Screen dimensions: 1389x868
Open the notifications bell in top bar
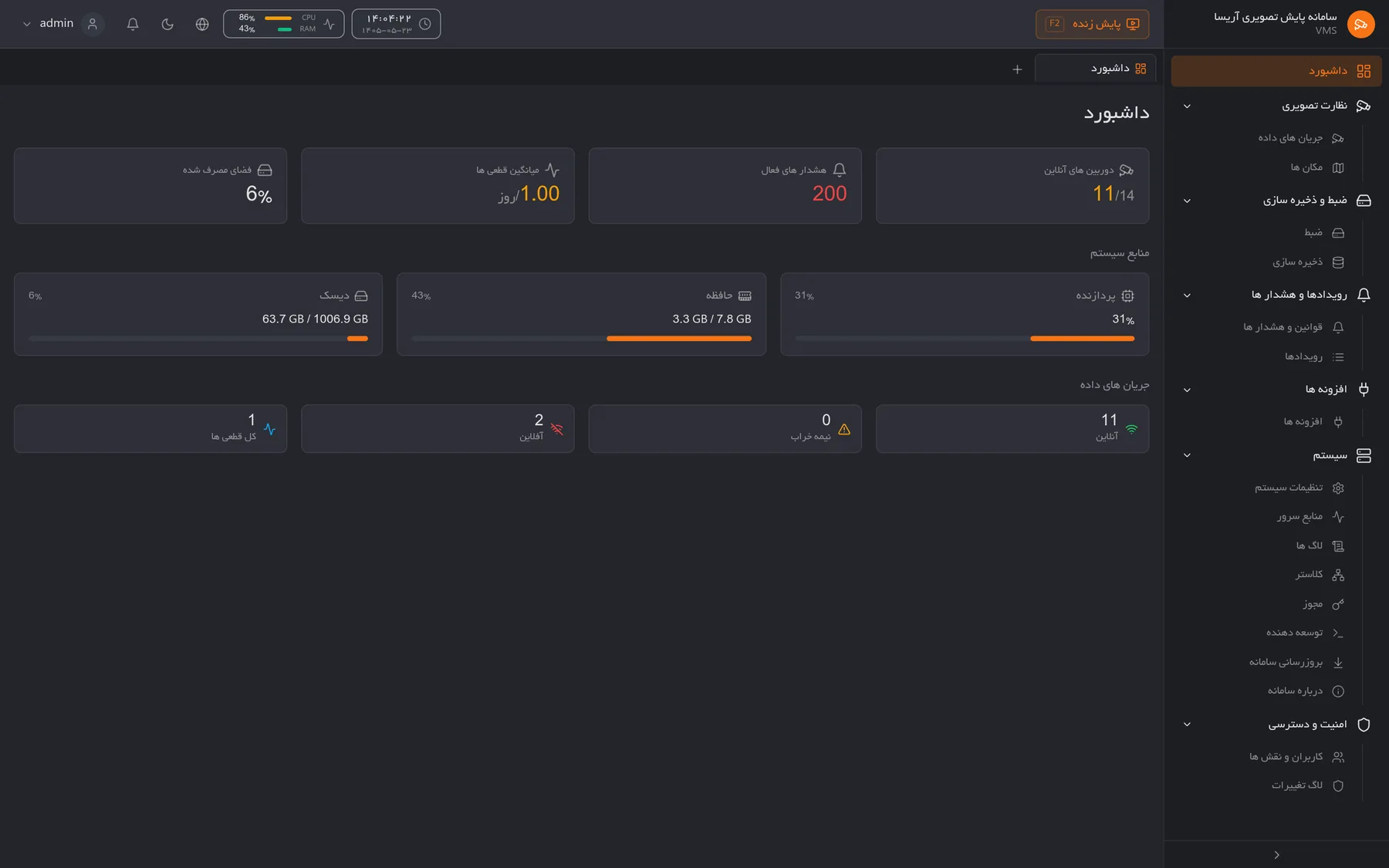pos(133,24)
